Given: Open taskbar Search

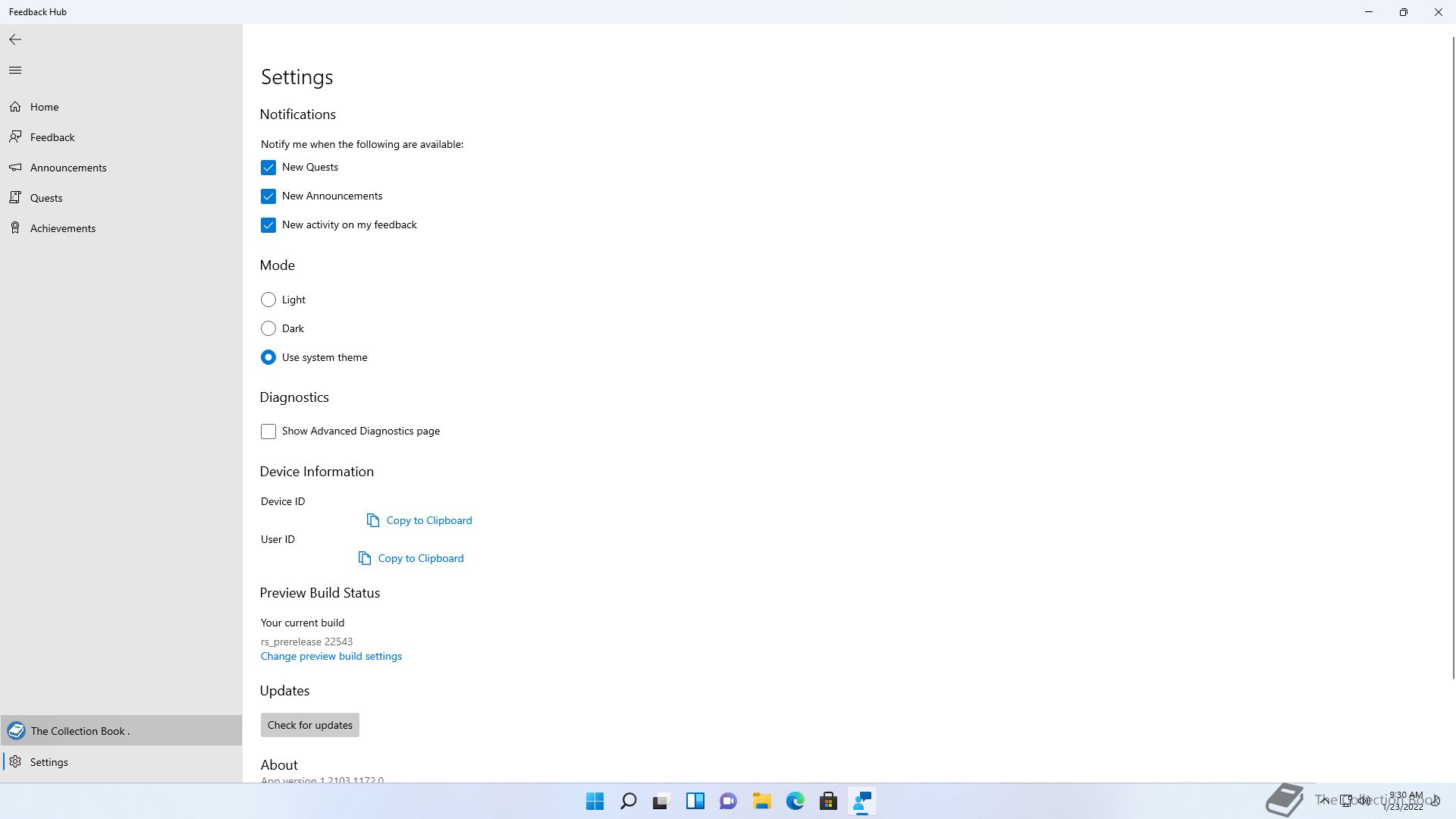Looking at the screenshot, I should (629, 801).
